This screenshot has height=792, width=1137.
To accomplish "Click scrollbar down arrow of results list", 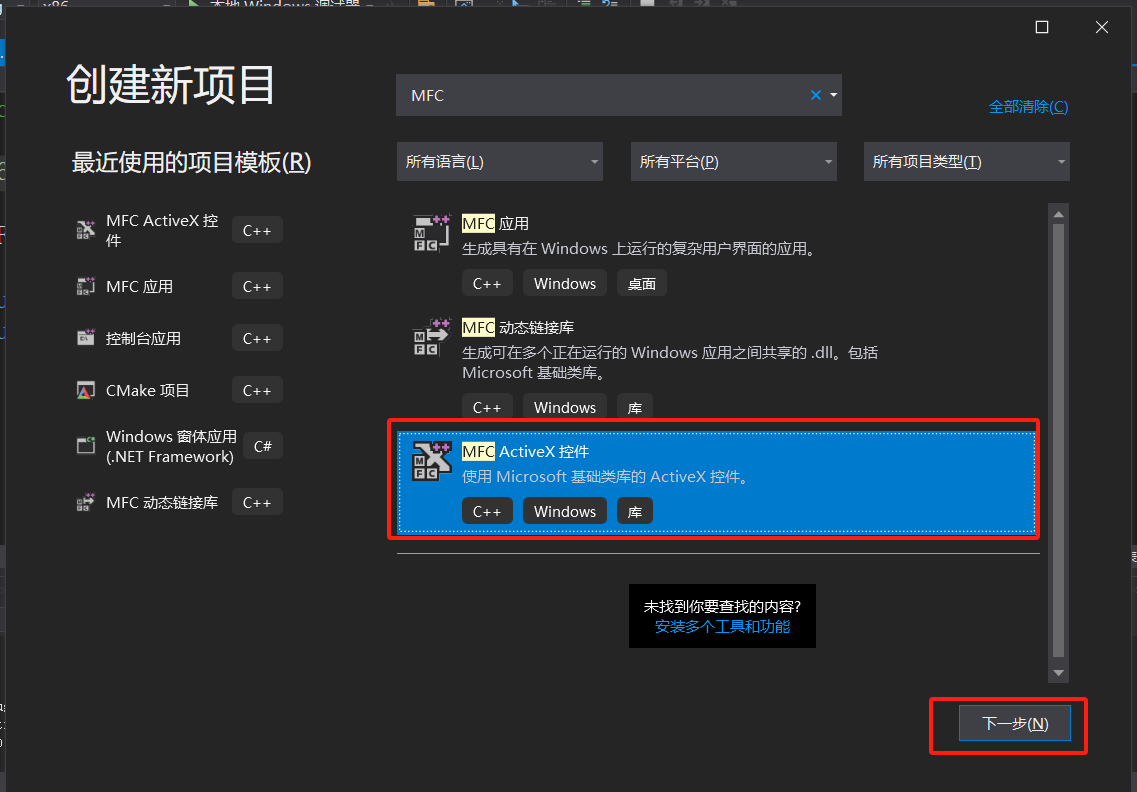I will click(1059, 672).
